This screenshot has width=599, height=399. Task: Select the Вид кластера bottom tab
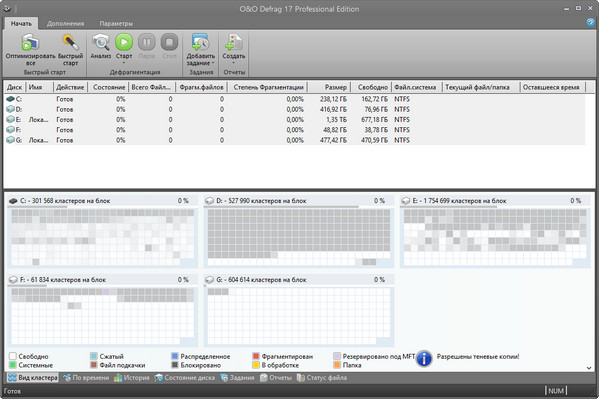(x=33, y=378)
